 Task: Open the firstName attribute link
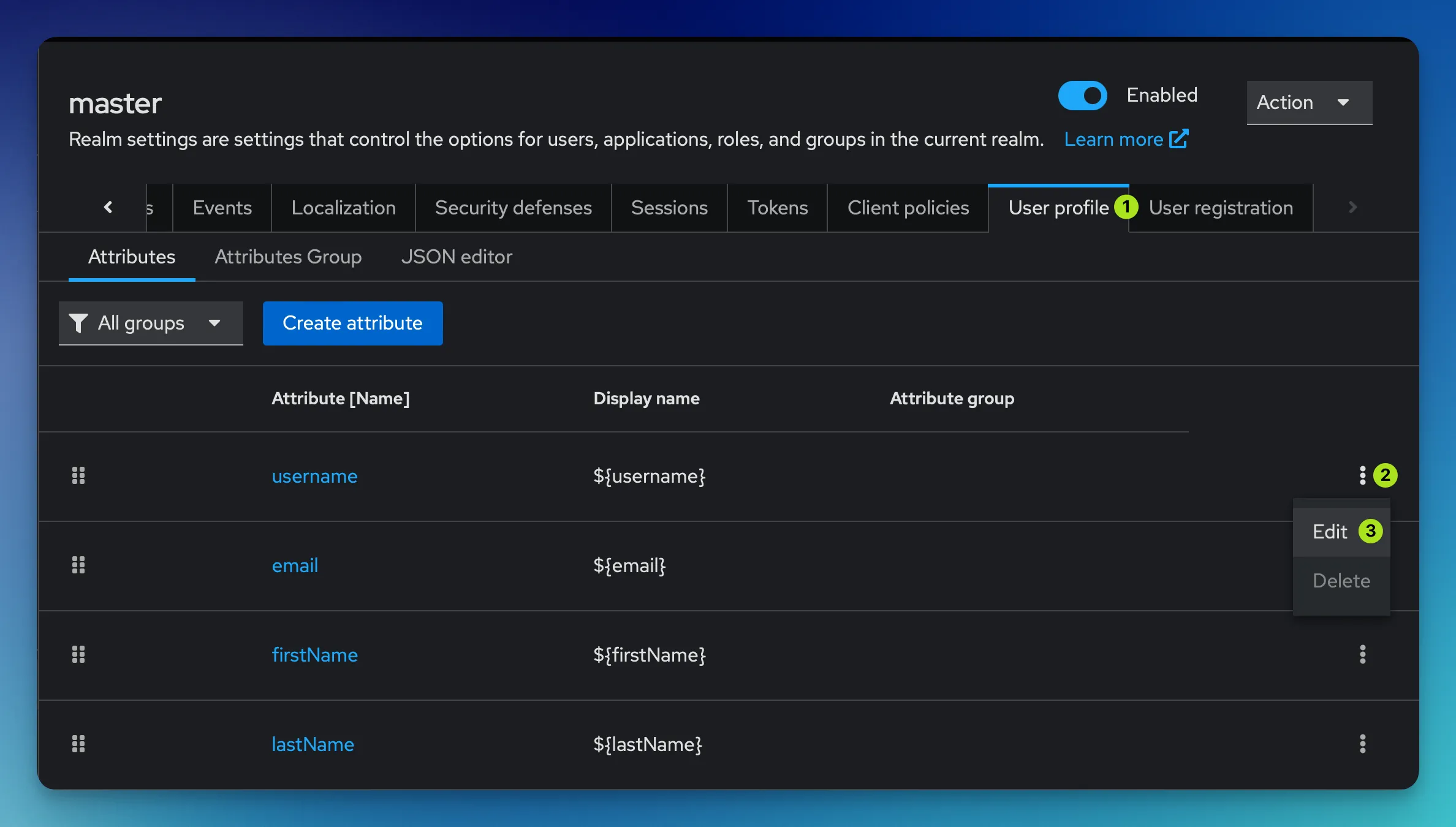[x=314, y=655]
